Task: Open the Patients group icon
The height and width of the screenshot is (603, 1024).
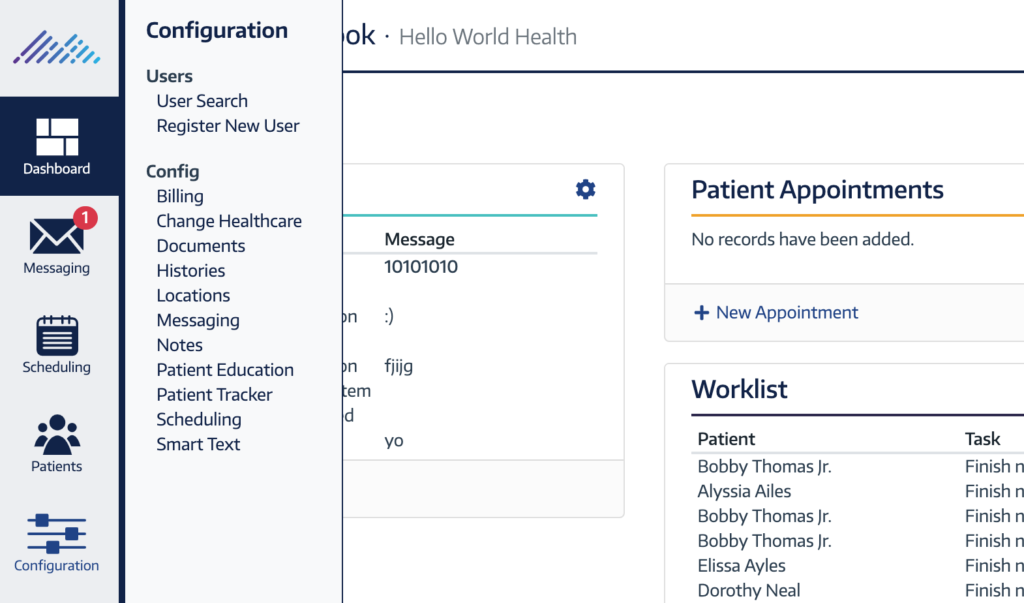Action: point(57,435)
